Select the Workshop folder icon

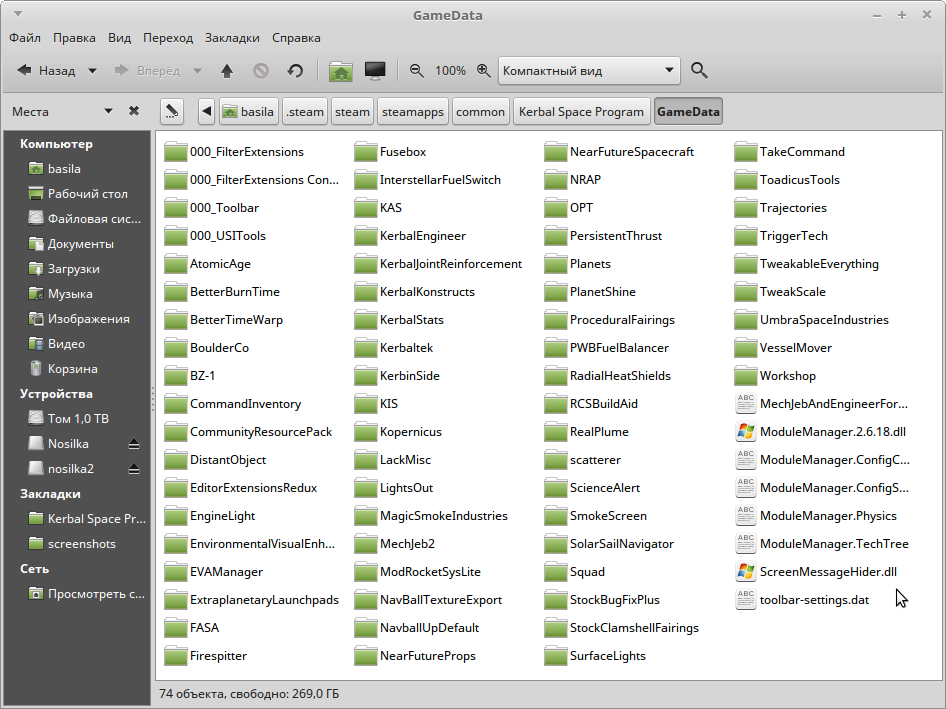[x=746, y=375]
